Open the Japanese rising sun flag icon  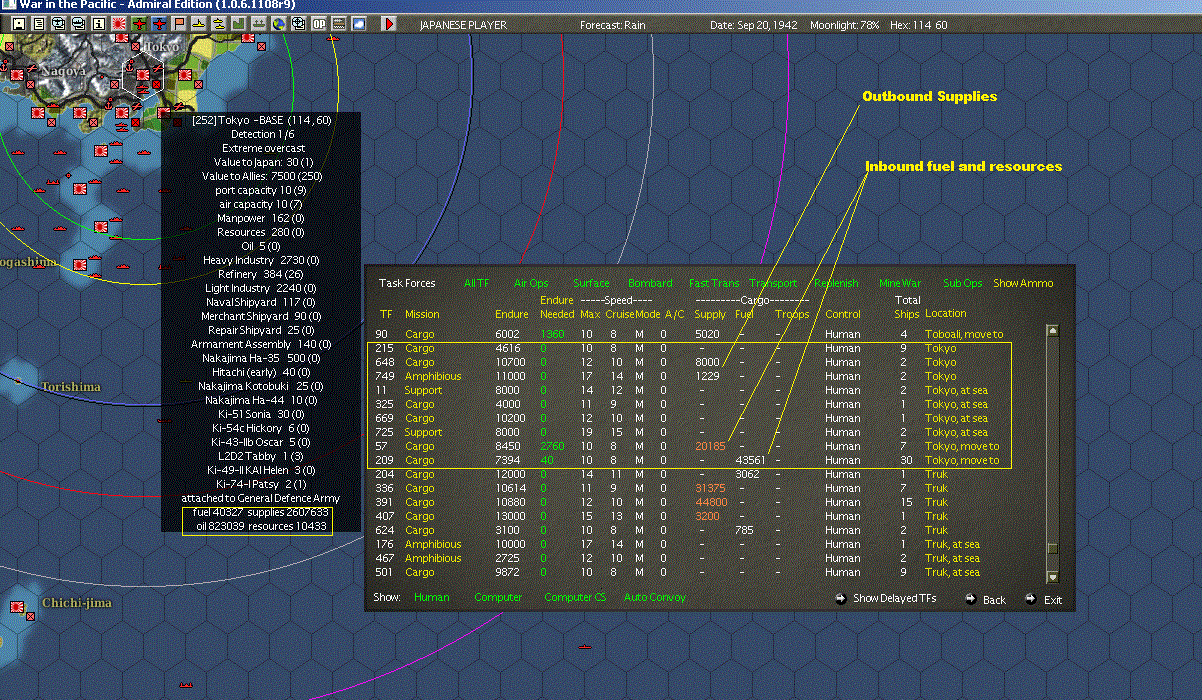[118, 24]
